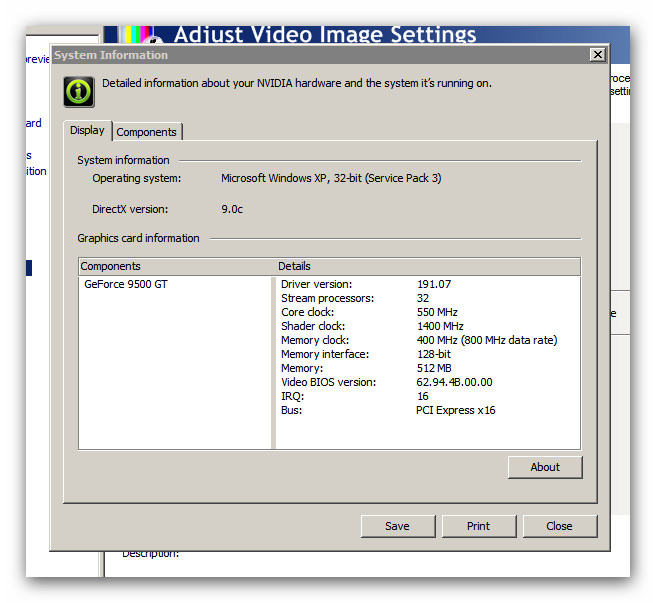Image resolution: width=656 pixels, height=603 pixels.
Task: Select the Shader clock 1400 MHz value
Action: (x=440, y=326)
